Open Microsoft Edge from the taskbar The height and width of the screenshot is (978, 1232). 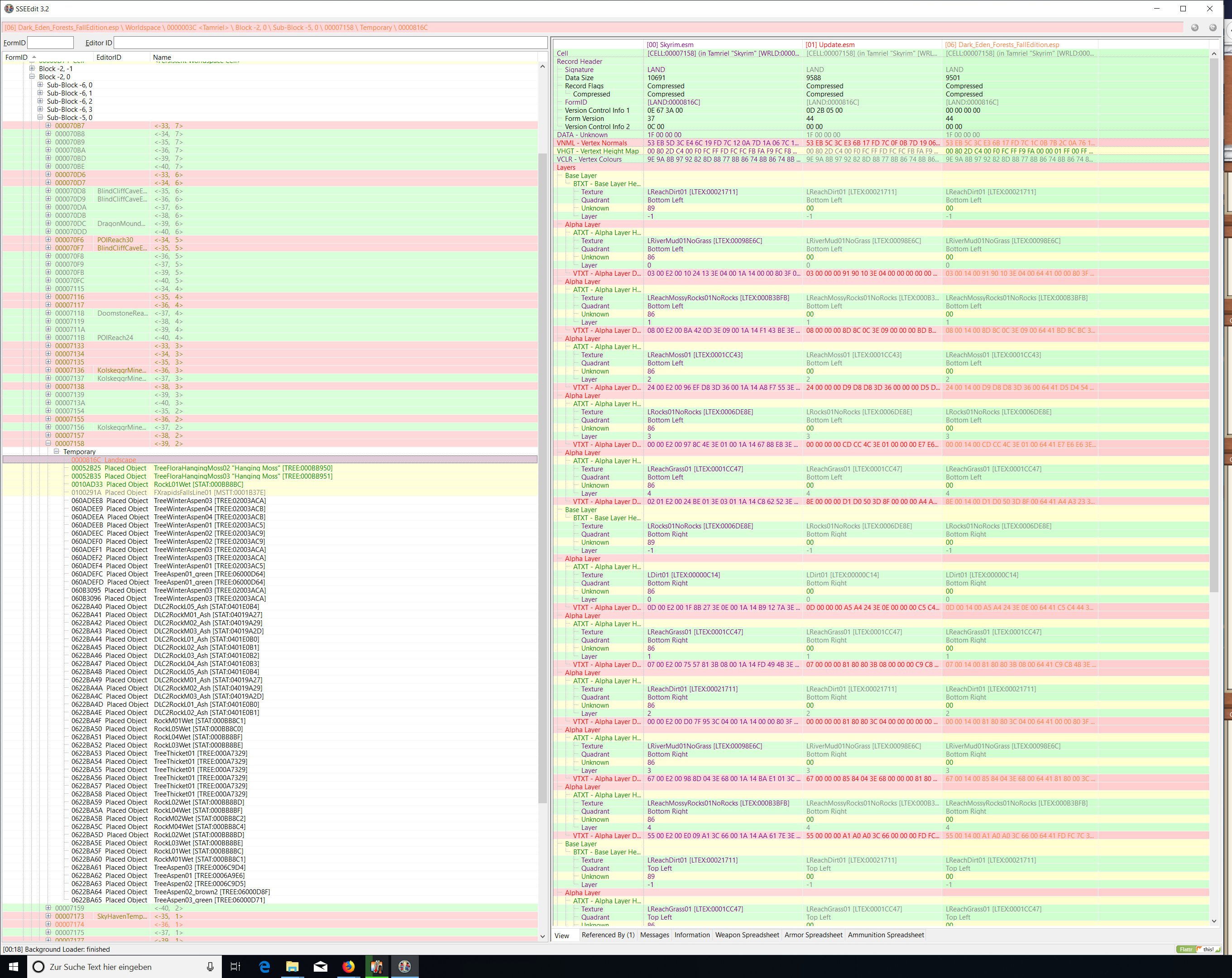pyautogui.click(x=264, y=967)
